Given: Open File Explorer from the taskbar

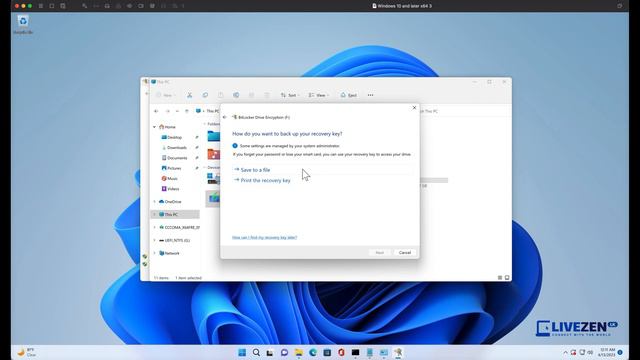Looking at the screenshot, I should pos(298,352).
